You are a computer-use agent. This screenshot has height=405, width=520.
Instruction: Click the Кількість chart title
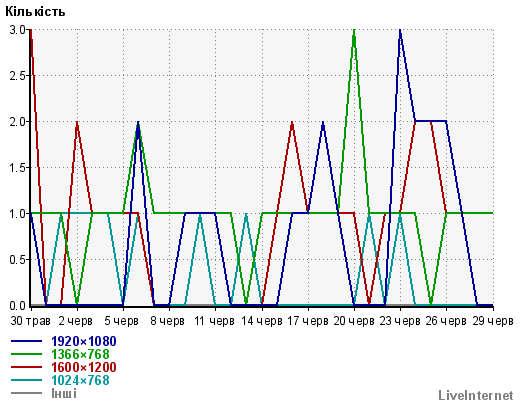tap(35, 12)
